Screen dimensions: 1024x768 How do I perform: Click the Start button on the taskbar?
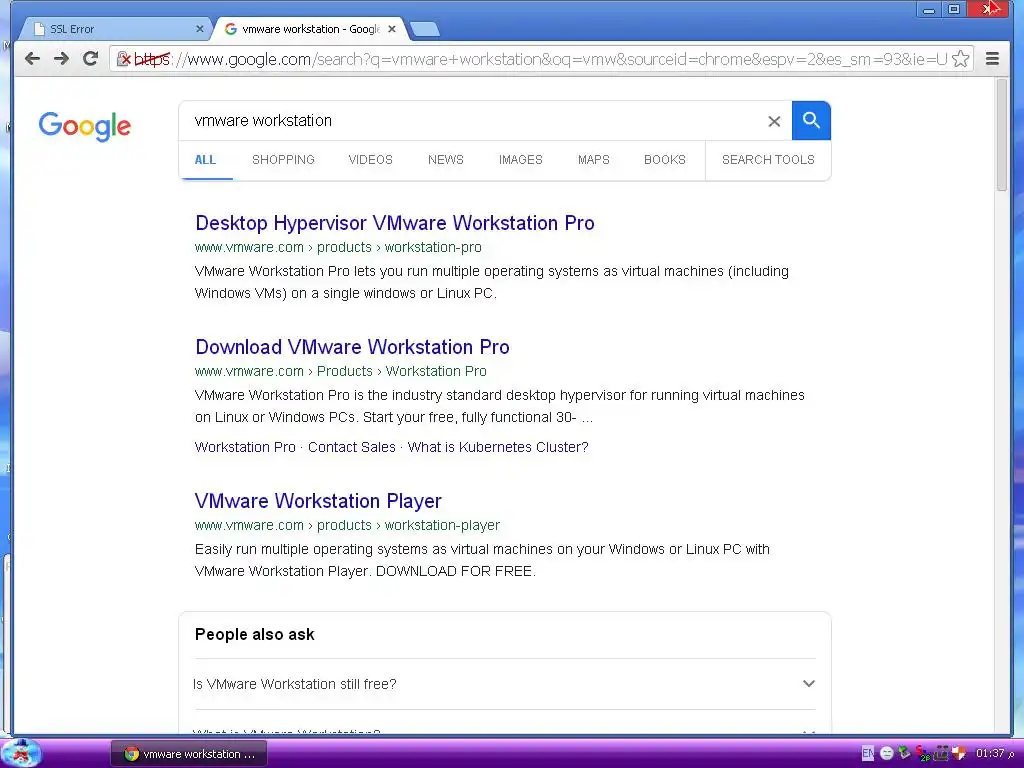point(22,753)
